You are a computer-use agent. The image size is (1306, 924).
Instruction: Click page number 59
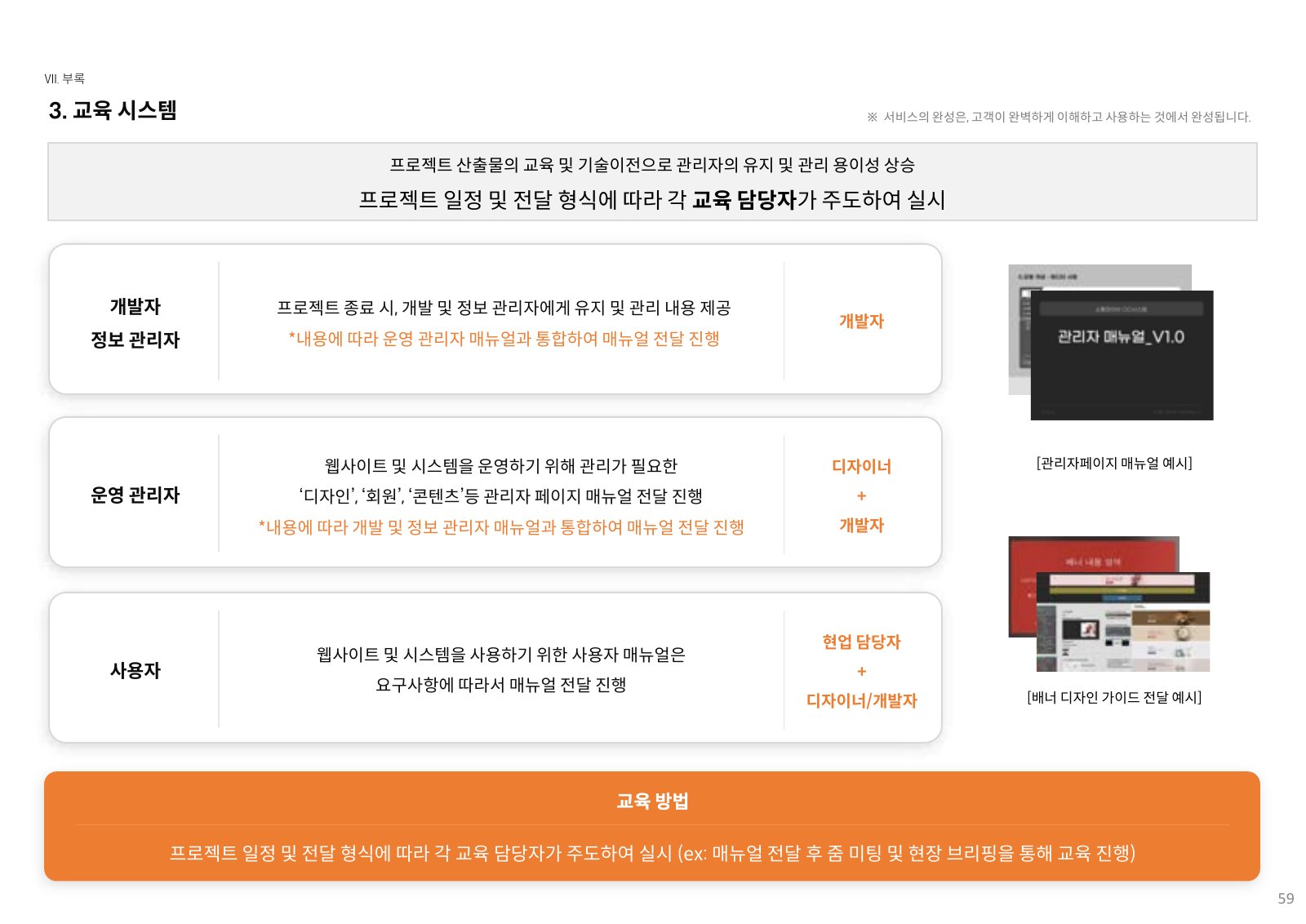(1286, 898)
